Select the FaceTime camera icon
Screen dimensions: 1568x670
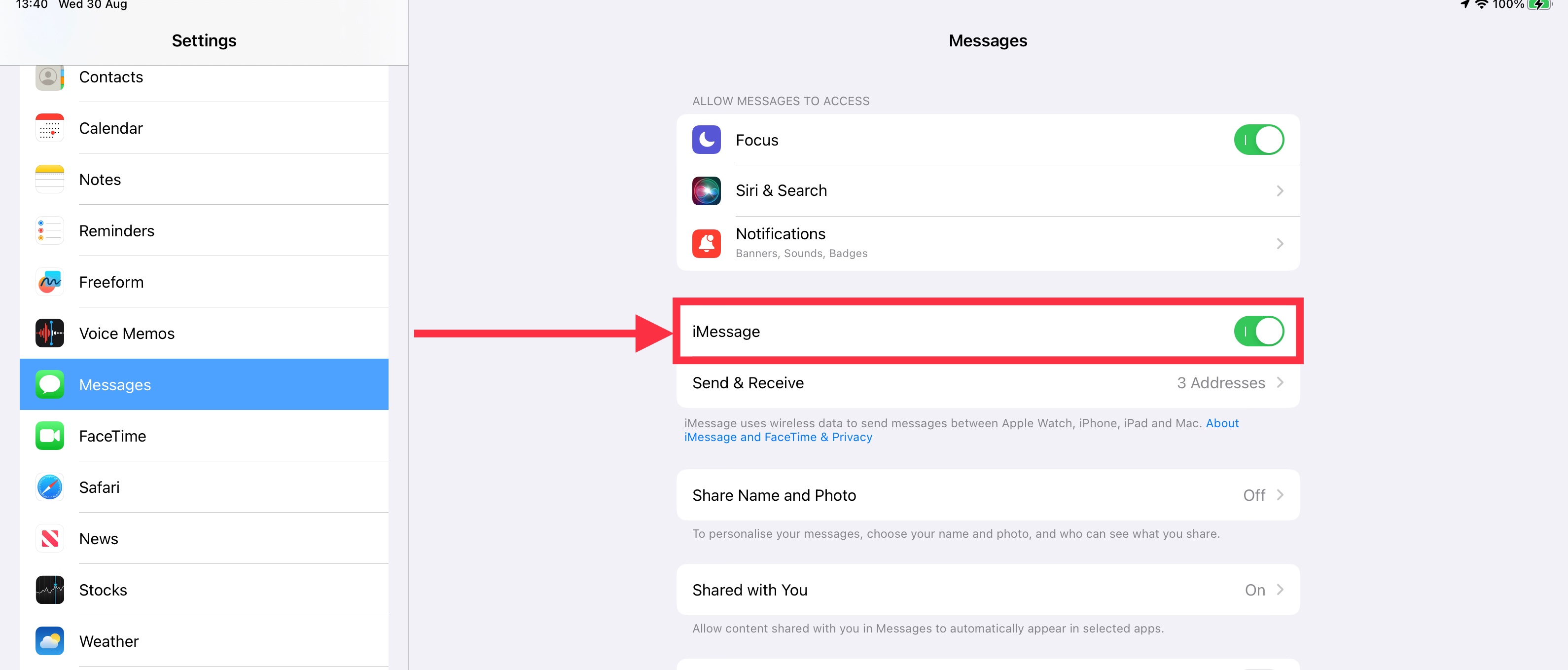click(x=49, y=436)
